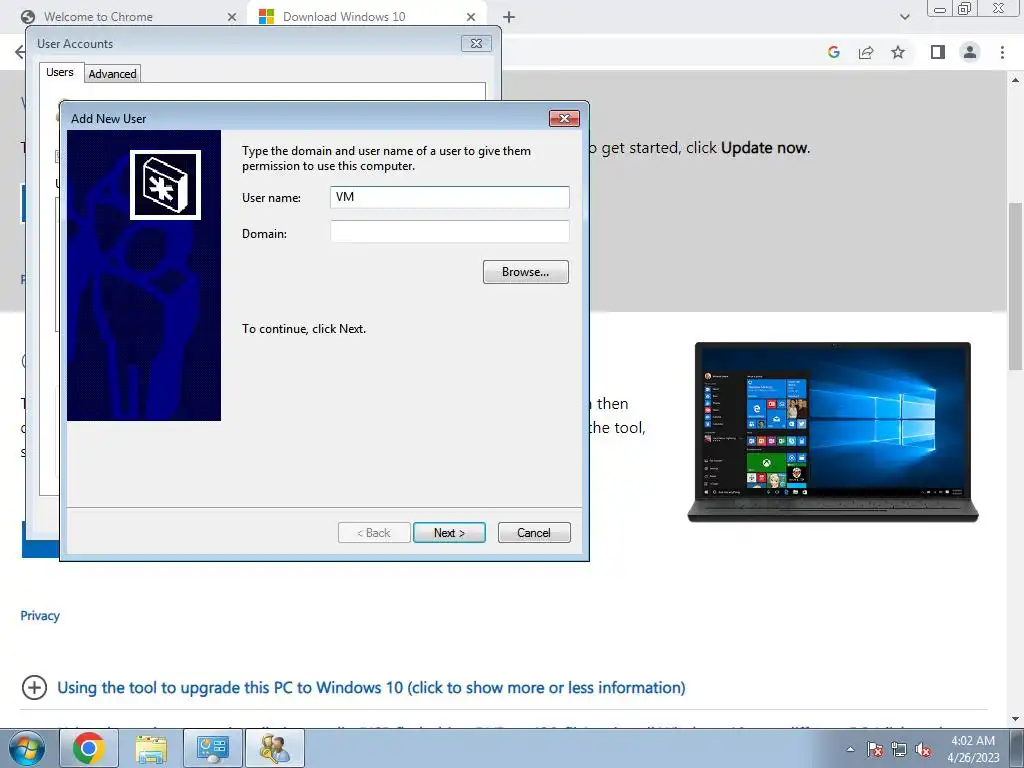Open Control Panel taskbar icon
Viewport: 1024px width, 768px height.
[212, 748]
